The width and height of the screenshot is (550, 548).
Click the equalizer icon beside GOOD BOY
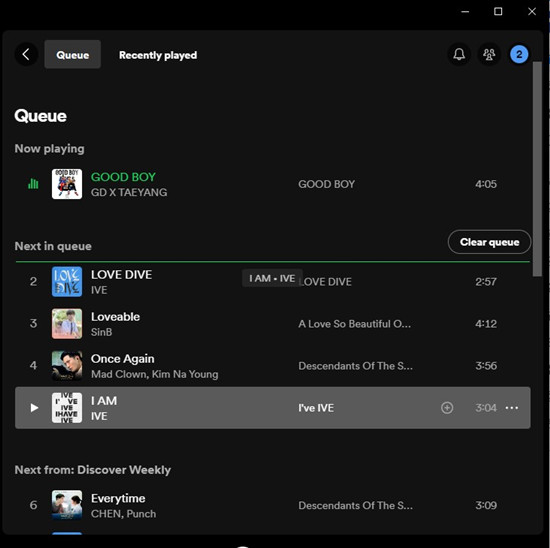pos(33,183)
